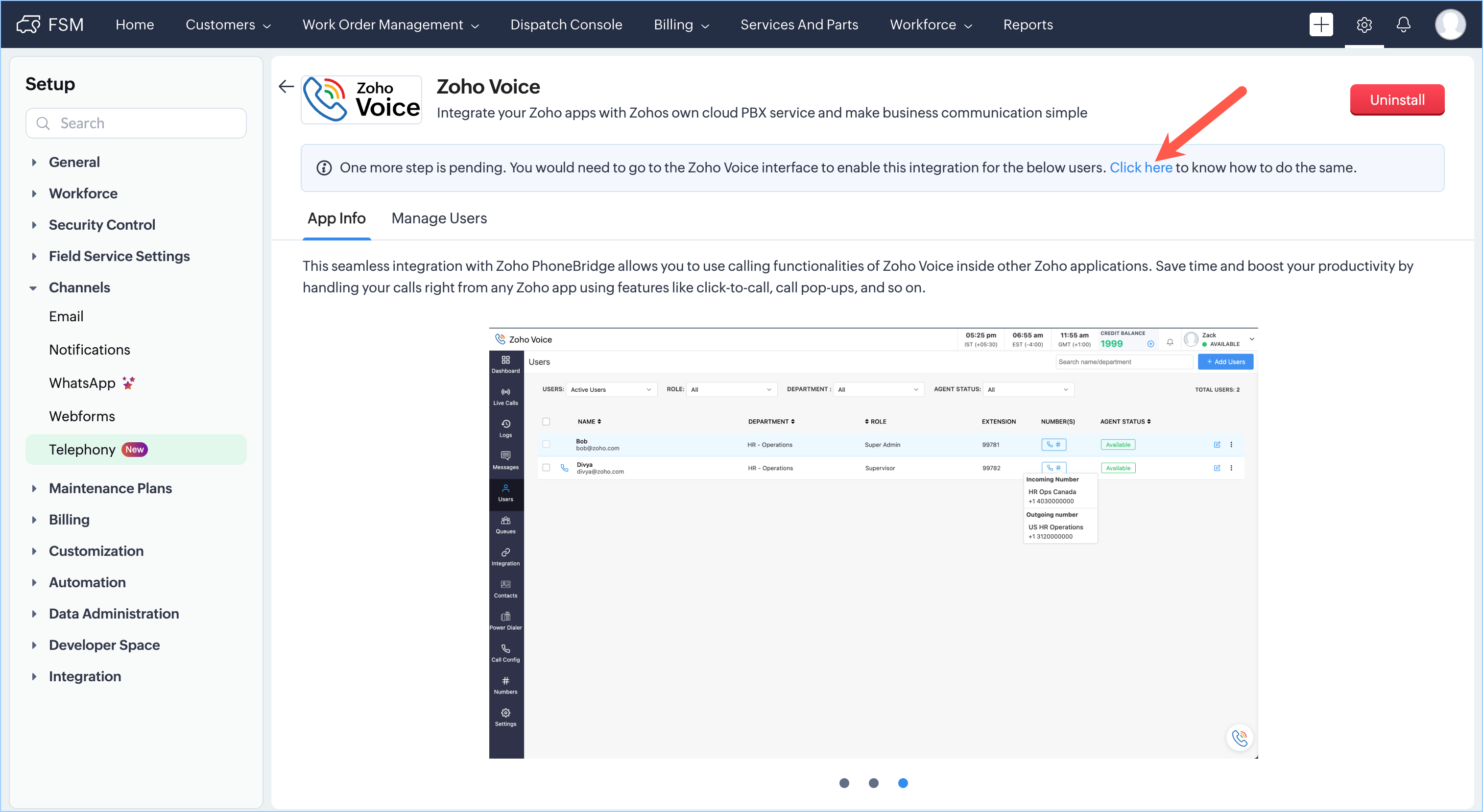
Task: Open the notifications bell icon
Action: [1404, 25]
